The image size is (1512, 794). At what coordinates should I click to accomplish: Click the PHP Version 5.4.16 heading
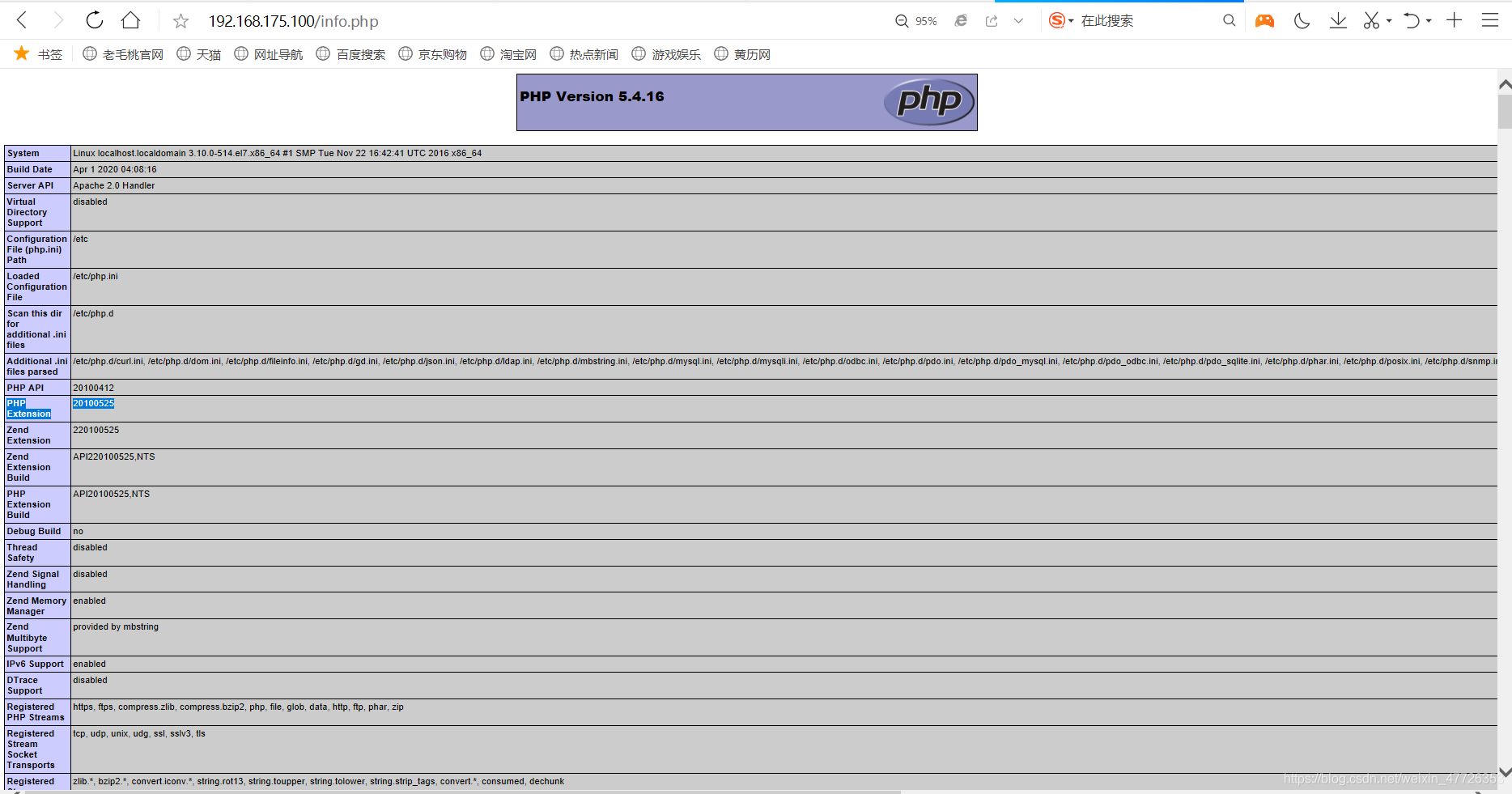tap(592, 96)
